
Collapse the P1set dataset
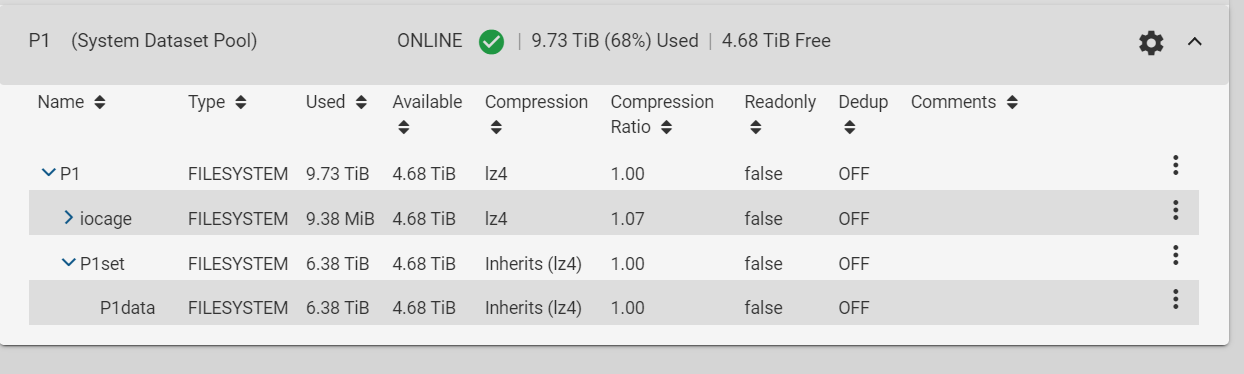tap(68, 263)
